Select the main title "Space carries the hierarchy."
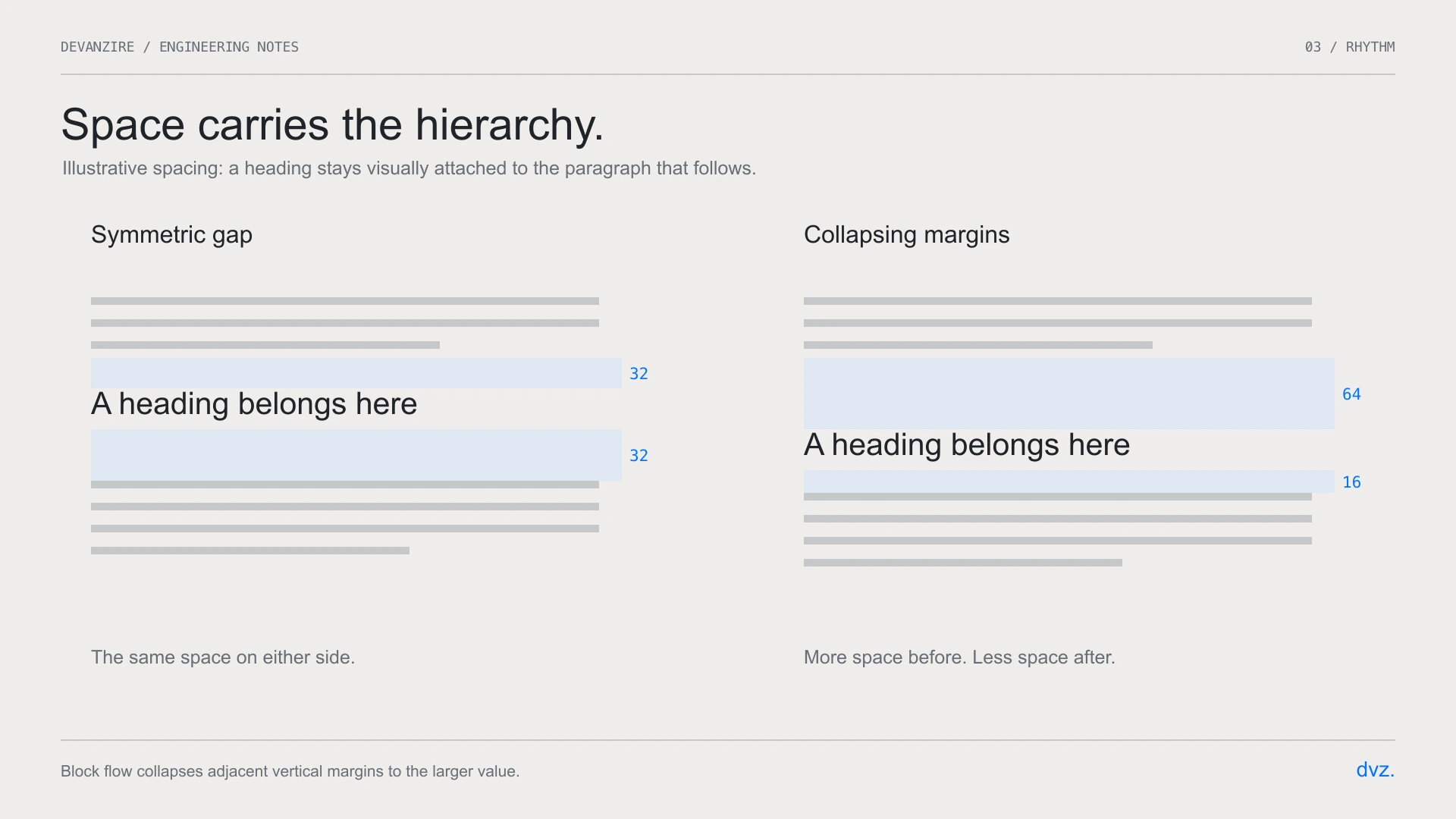Image resolution: width=1456 pixels, height=819 pixels. (332, 125)
